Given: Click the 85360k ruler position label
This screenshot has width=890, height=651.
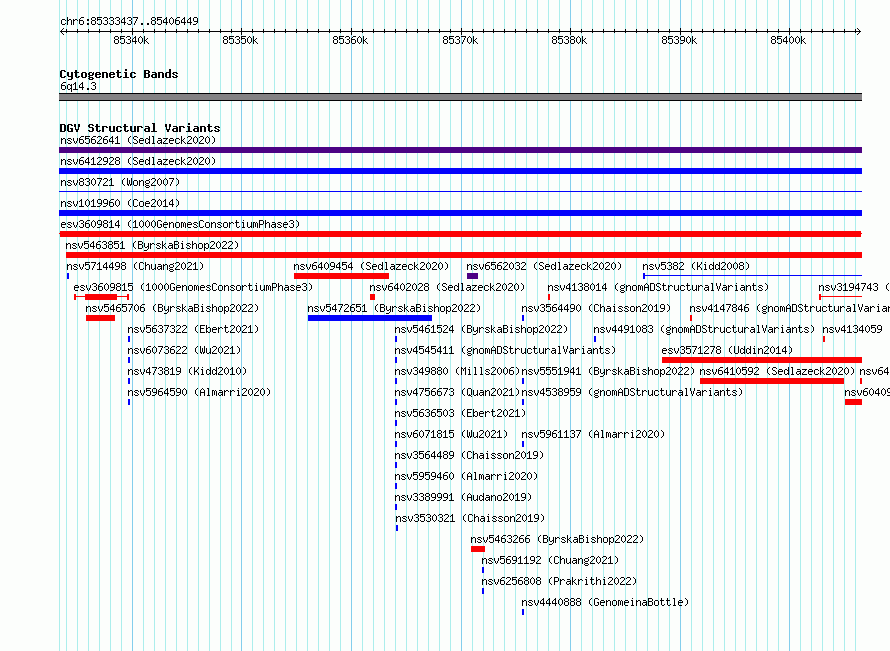Looking at the screenshot, I should [x=350, y=40].
